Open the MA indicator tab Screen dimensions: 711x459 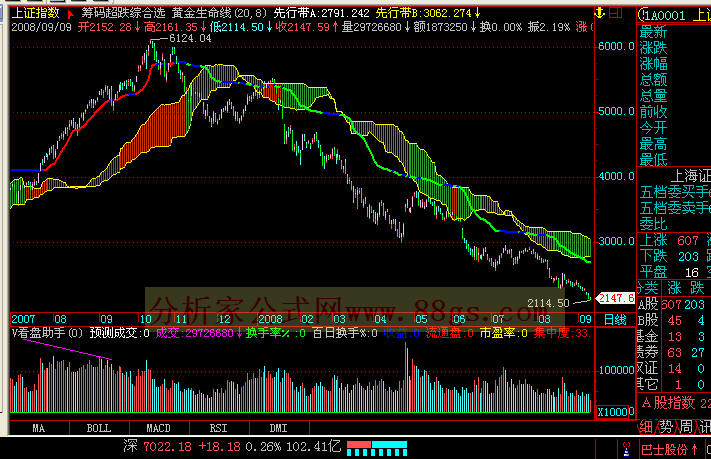pyautogui.click(x=39, y=428)
